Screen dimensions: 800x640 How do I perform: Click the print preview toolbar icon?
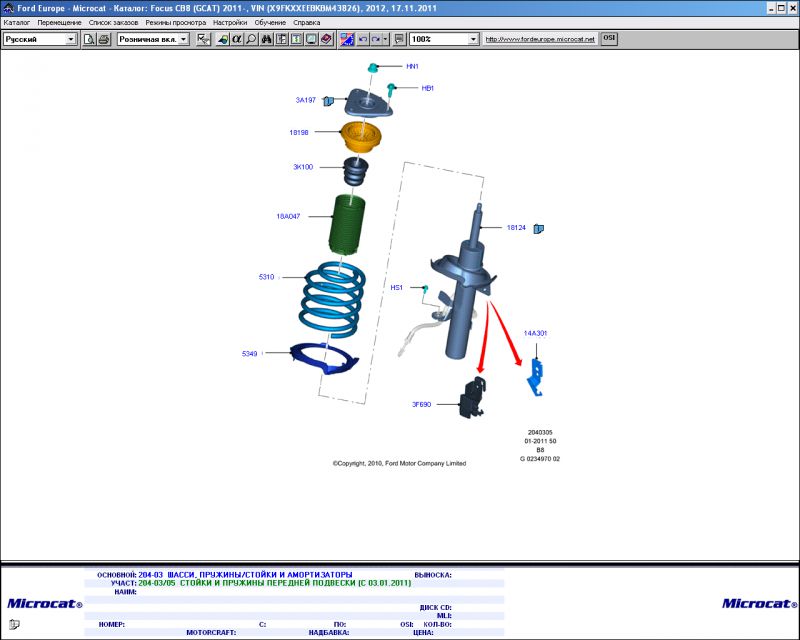pyautogui.click(x=89, y=39)
